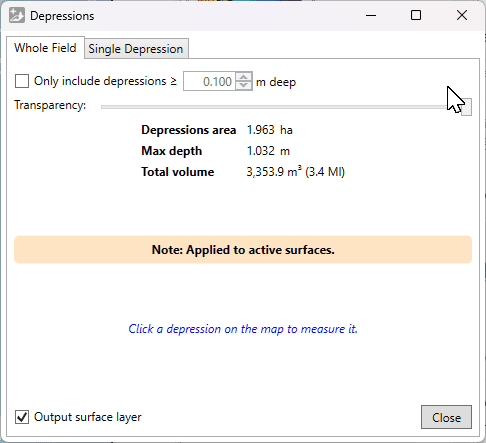Click the 'Transparency:' label
This screenshot has height=443, width=486.
50,105
